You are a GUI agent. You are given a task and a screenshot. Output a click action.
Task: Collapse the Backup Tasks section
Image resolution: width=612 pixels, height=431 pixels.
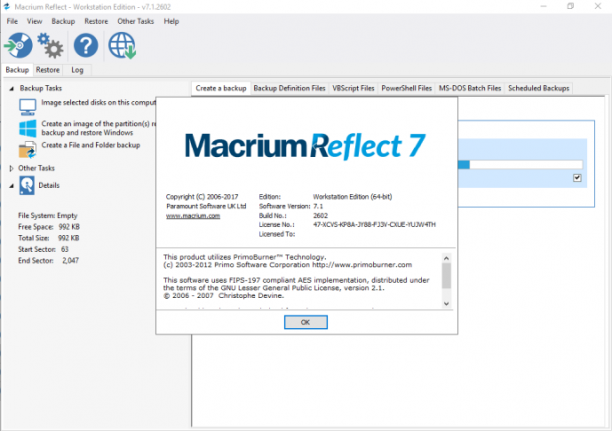pos(12,89)
